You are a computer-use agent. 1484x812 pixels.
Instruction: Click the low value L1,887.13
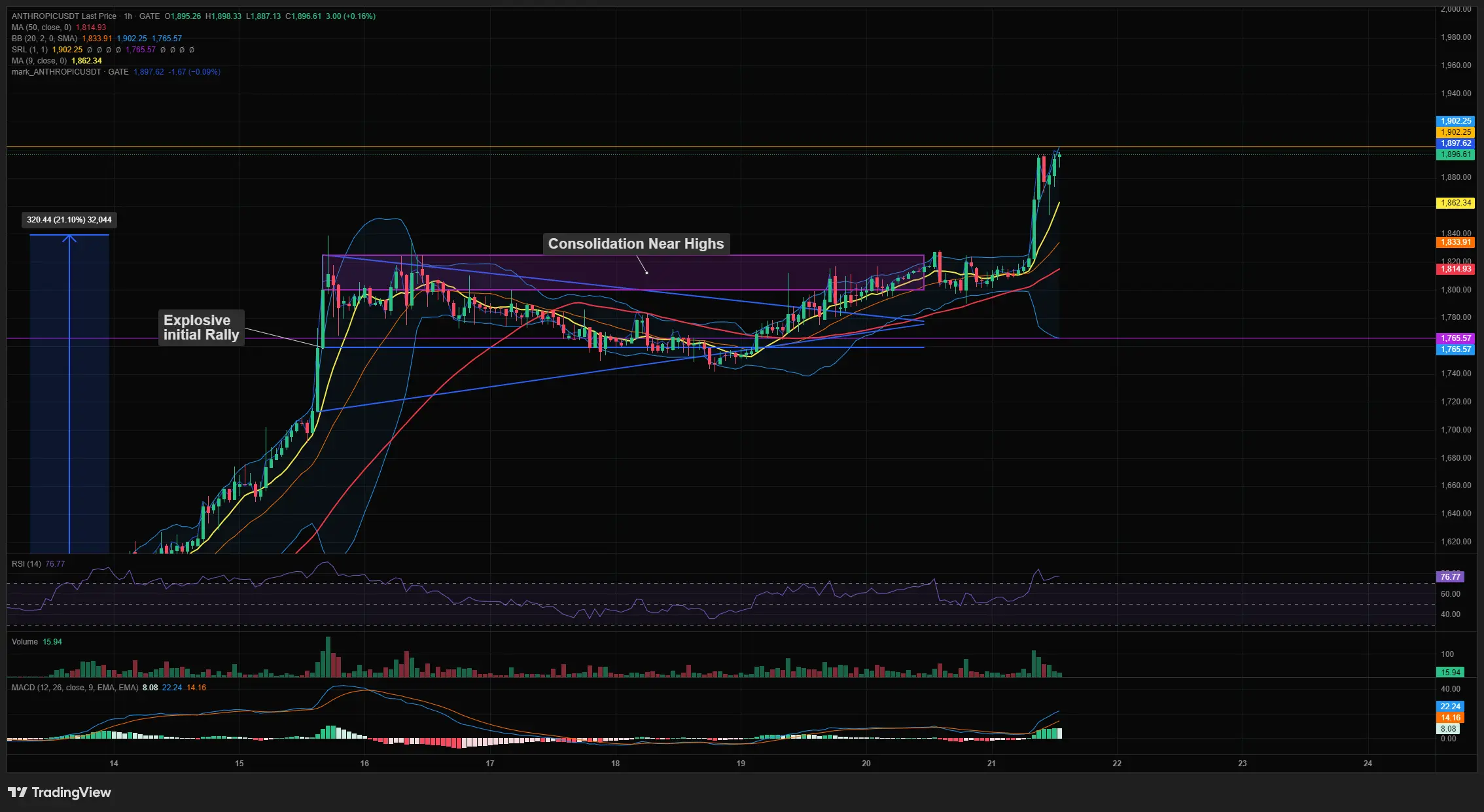[263, 16]
